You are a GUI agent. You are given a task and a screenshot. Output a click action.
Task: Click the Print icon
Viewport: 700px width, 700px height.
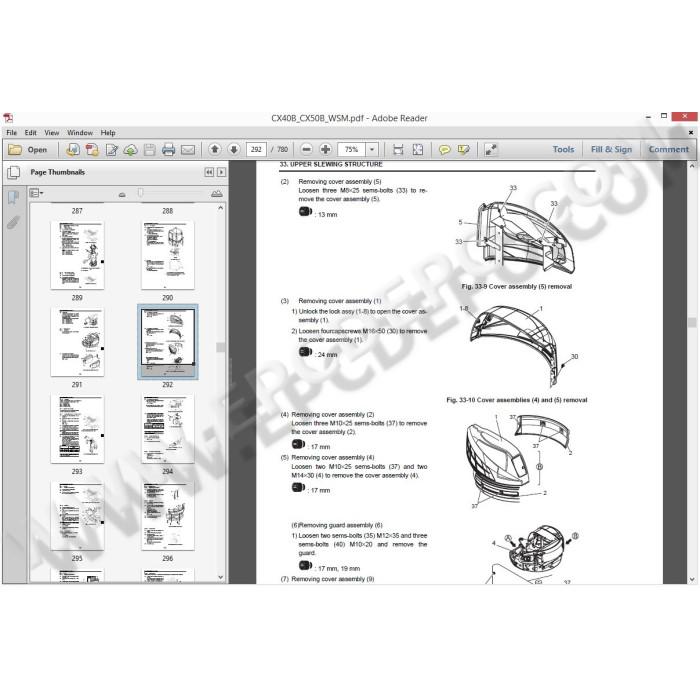click(x=168, y=150)
